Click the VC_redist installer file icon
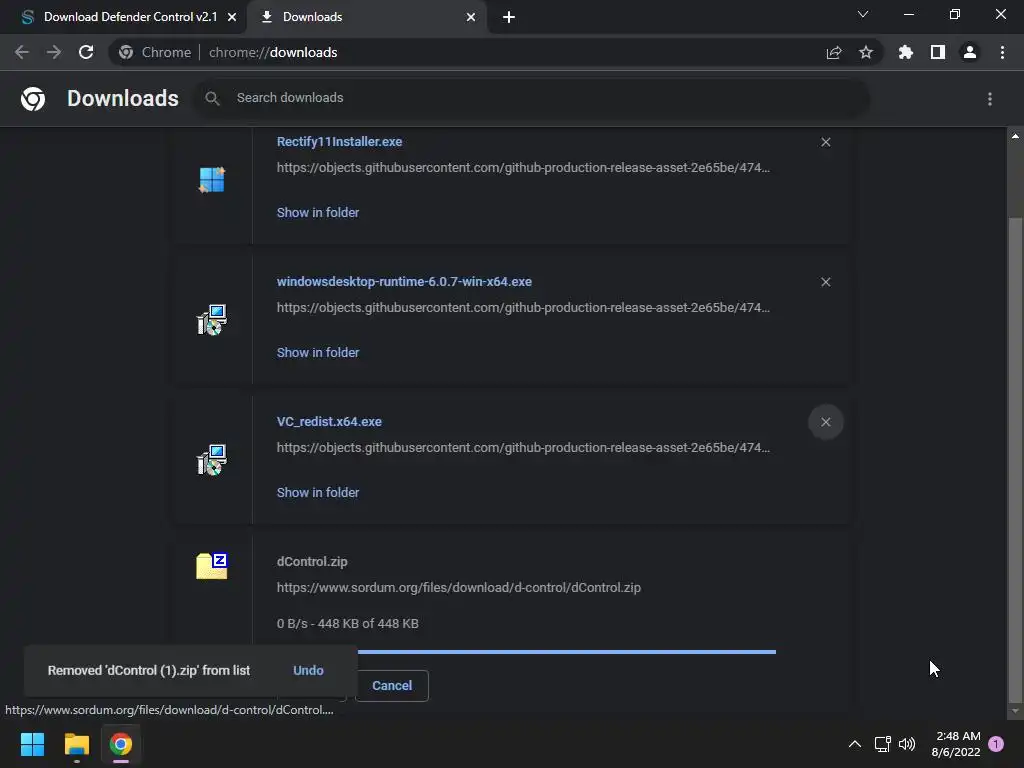 [212, 460]
